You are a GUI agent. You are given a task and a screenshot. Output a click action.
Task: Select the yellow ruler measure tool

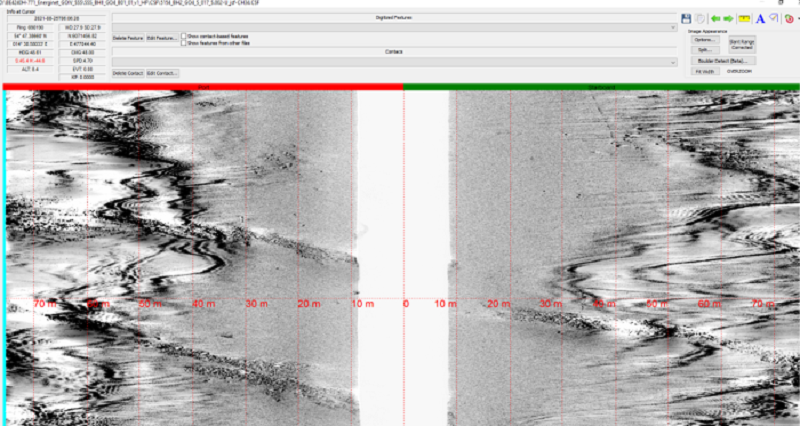744,19
